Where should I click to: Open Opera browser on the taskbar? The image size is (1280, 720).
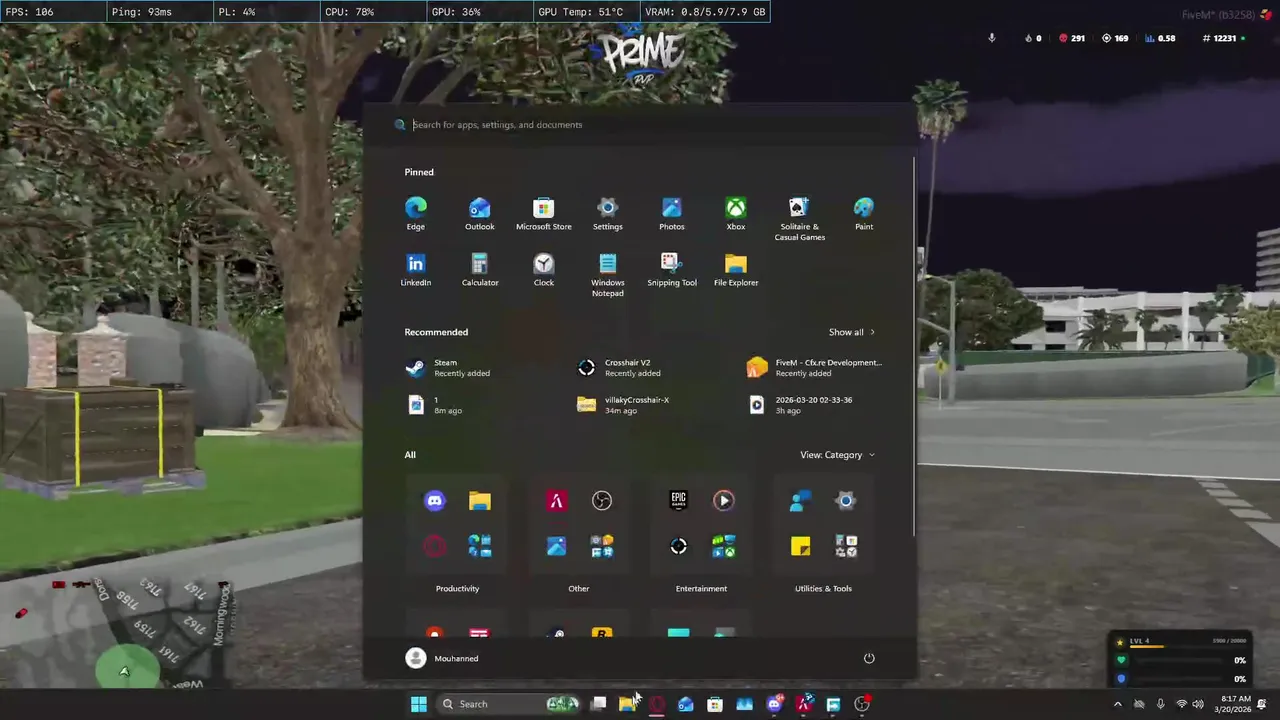click(656, 704)
